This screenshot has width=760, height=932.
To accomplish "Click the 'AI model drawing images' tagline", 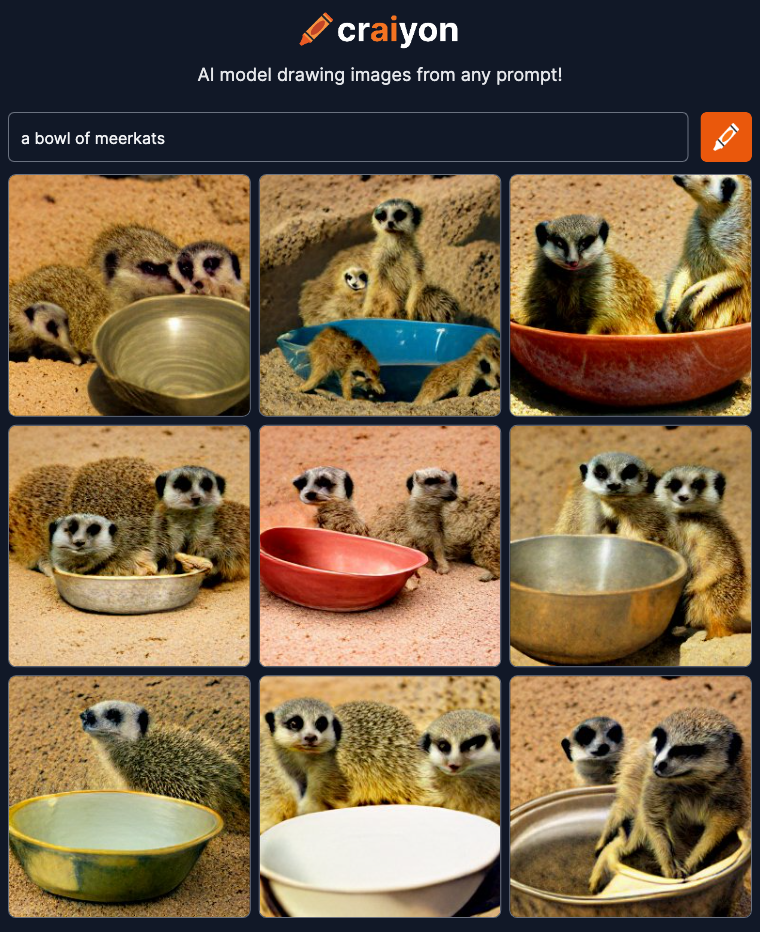I will (380, 75).
